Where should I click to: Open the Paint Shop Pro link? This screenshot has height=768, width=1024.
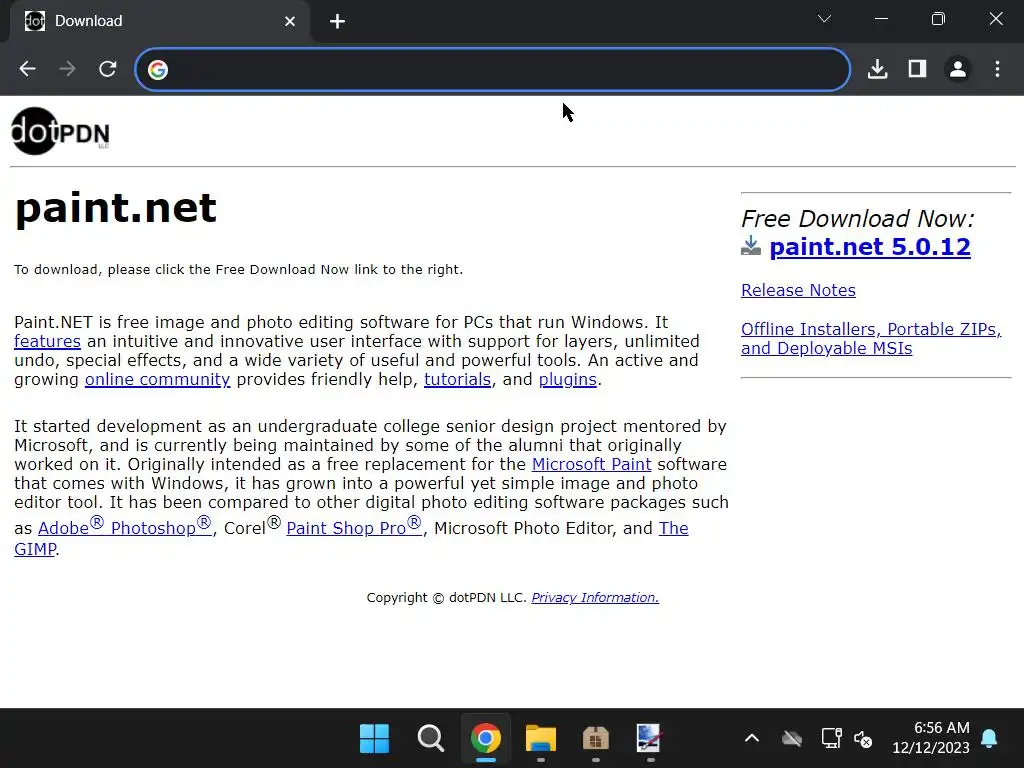click(354, 526)
